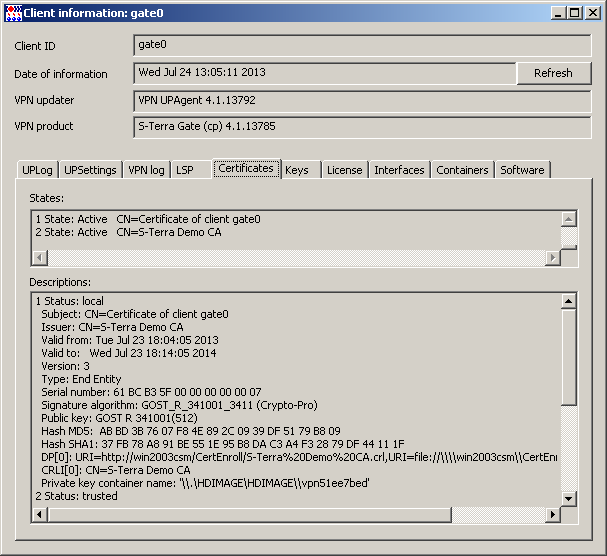
Task: Click the 'DP[0]: URI=http' line
Action: coord(299,457)
